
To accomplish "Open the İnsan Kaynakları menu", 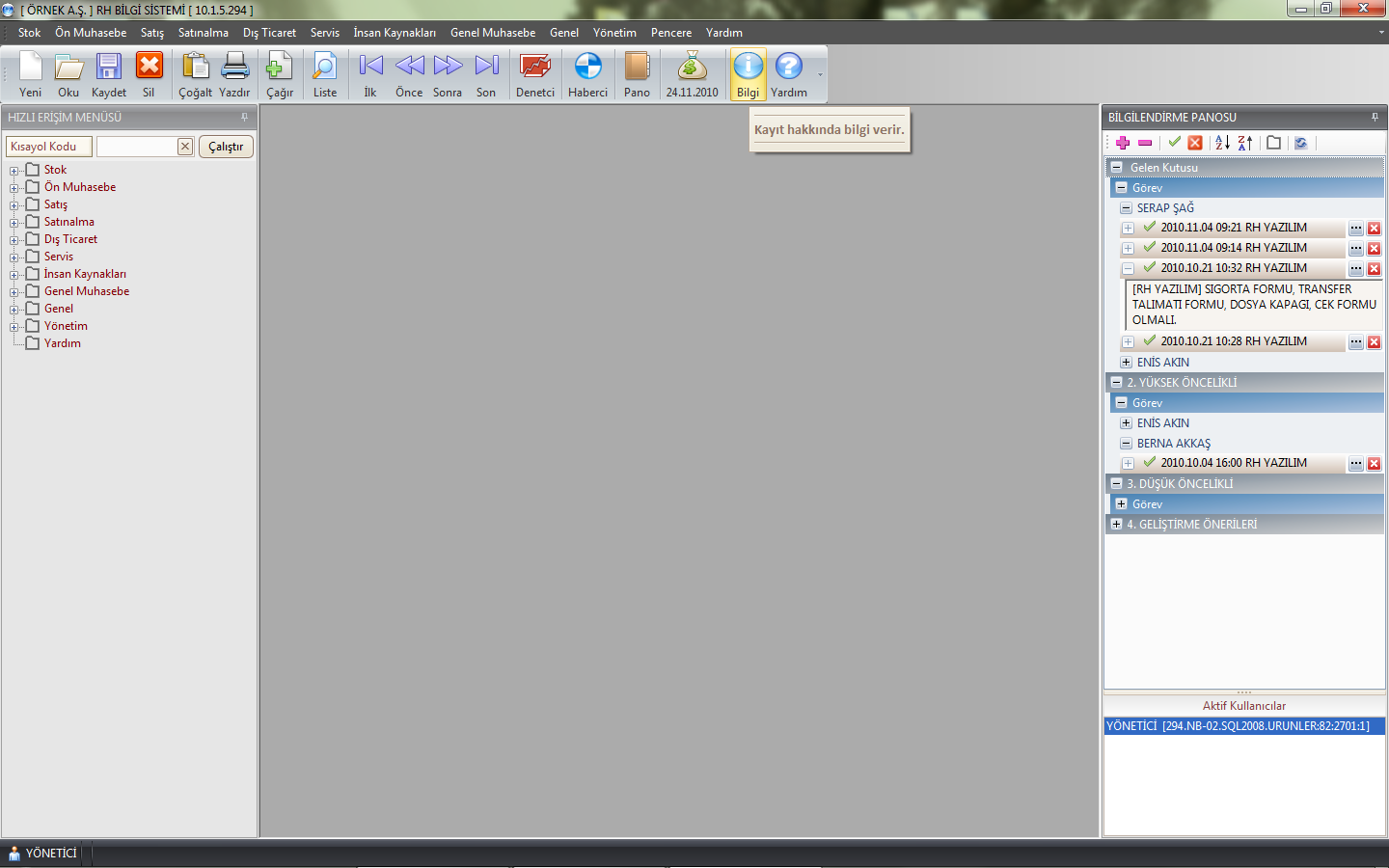I will (x=394, y=33).
